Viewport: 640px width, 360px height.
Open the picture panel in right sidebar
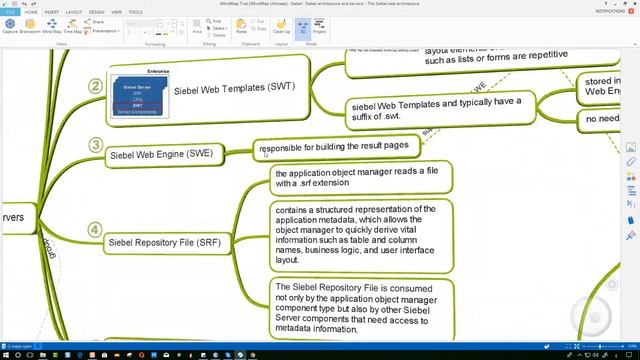pyautogui.click(x=631, y=147)
